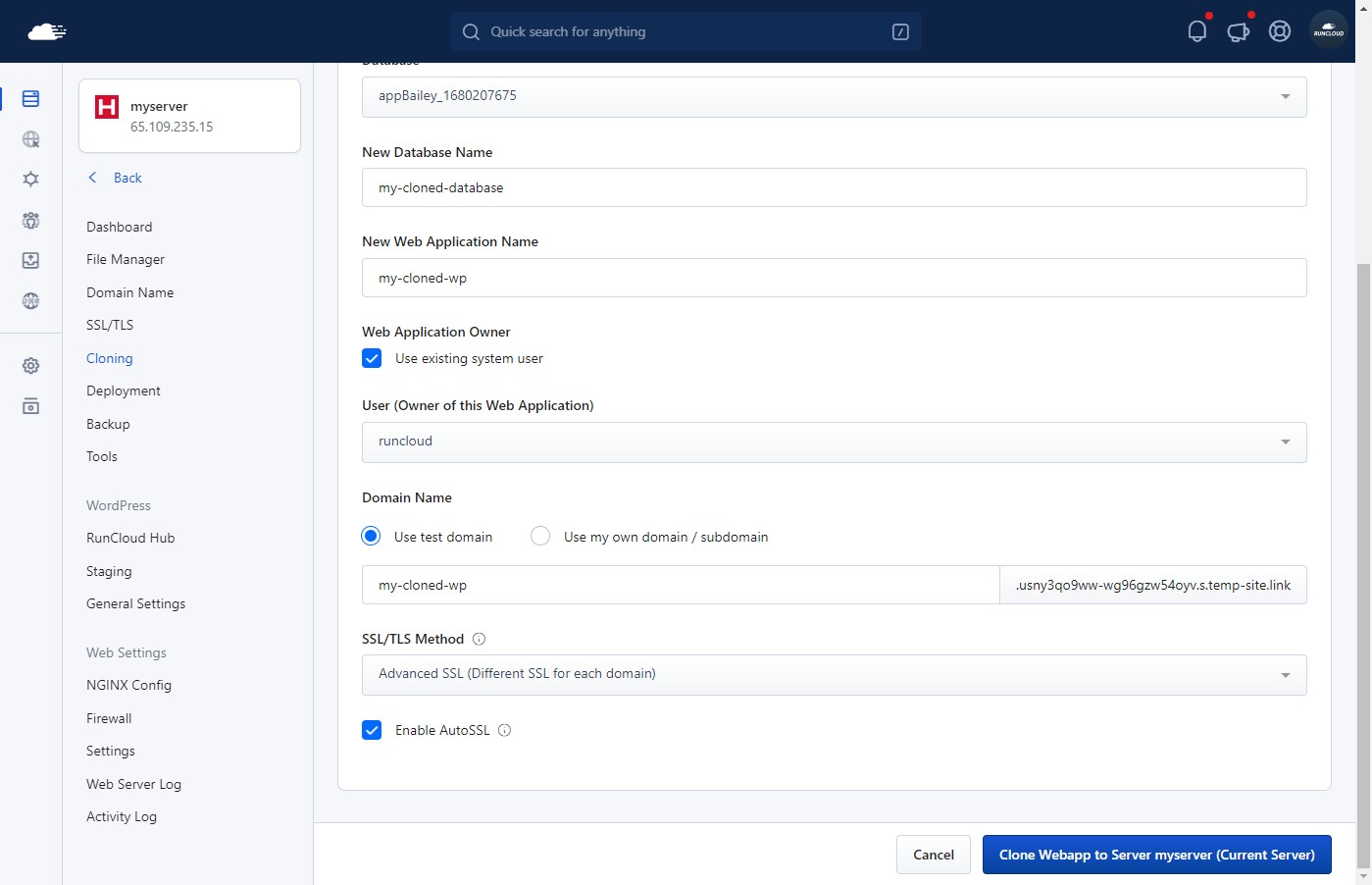1372x885 pixels.
Task: Open Domain Name settings
Action: [130, 292]
